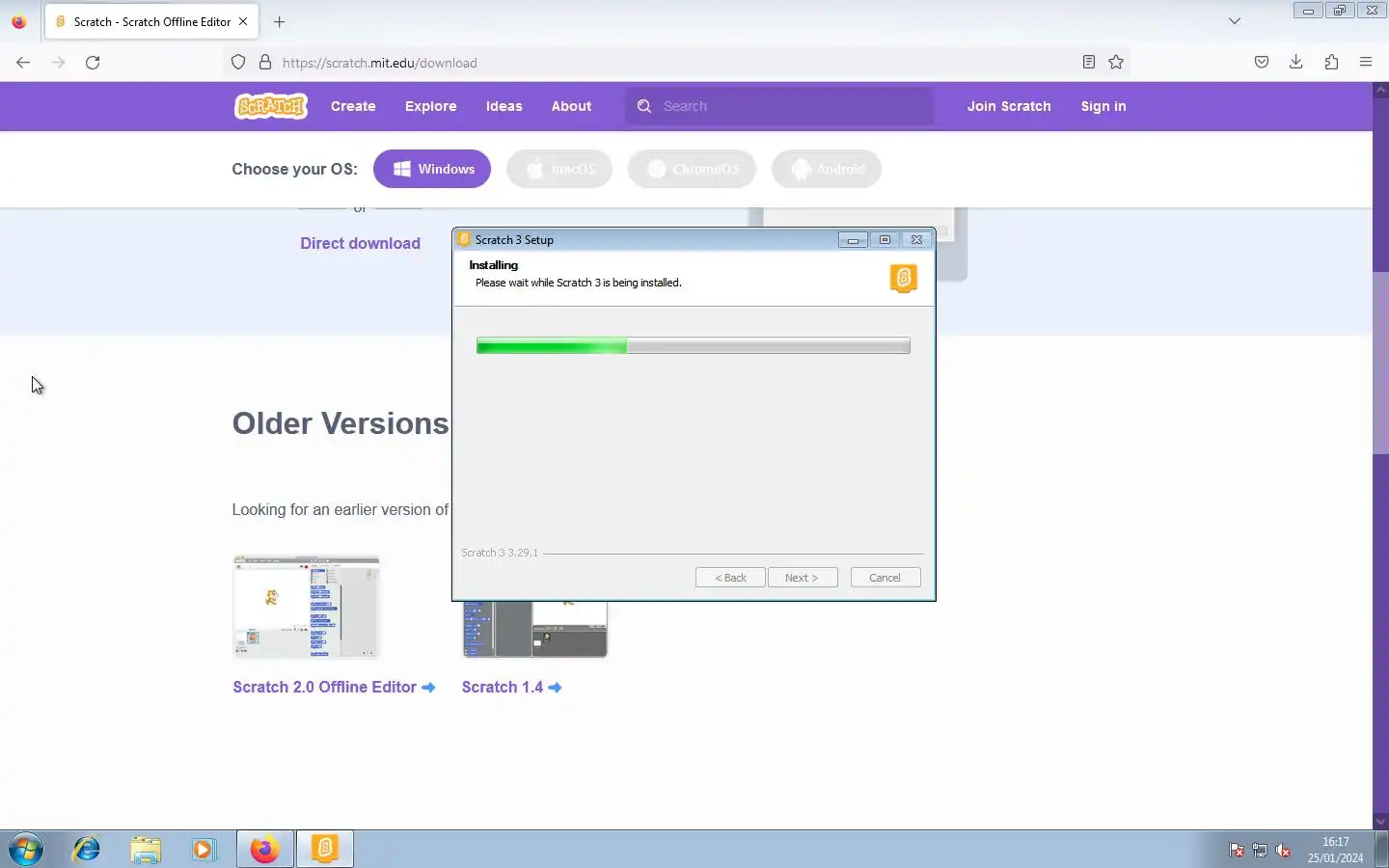This screenshot has height=868, width=1389.
Task: Open the extensions puzzle icon
Action: (1331, 63)
